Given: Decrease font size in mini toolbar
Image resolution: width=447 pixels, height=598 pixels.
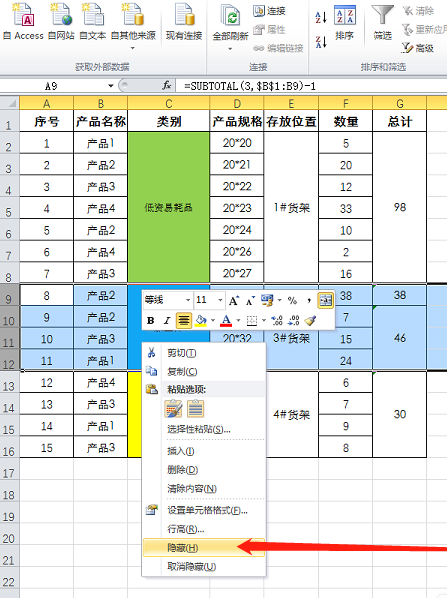Looking at the screenshot, I should 250,301.
